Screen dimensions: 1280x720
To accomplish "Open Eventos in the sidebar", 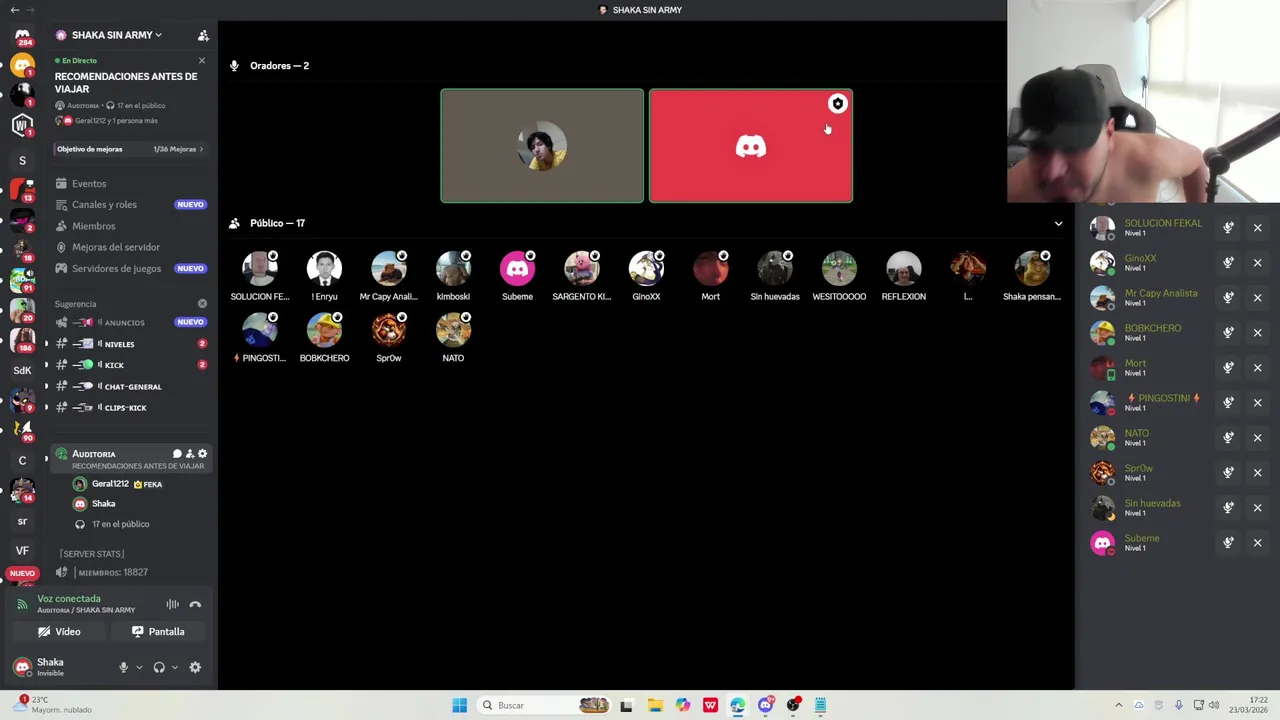I will (130, 184).
